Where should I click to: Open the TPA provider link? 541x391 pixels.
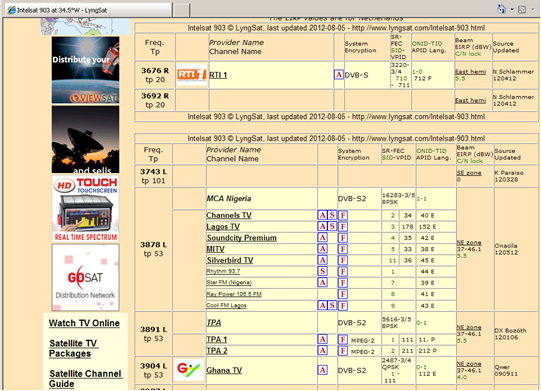tap(214, 323)
